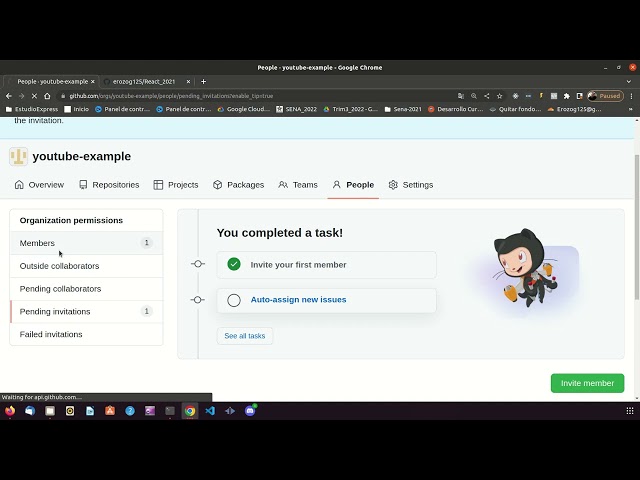Open the Overview tab
The image size is (640, 480).
pyautogui.click(x=39, y=185)
